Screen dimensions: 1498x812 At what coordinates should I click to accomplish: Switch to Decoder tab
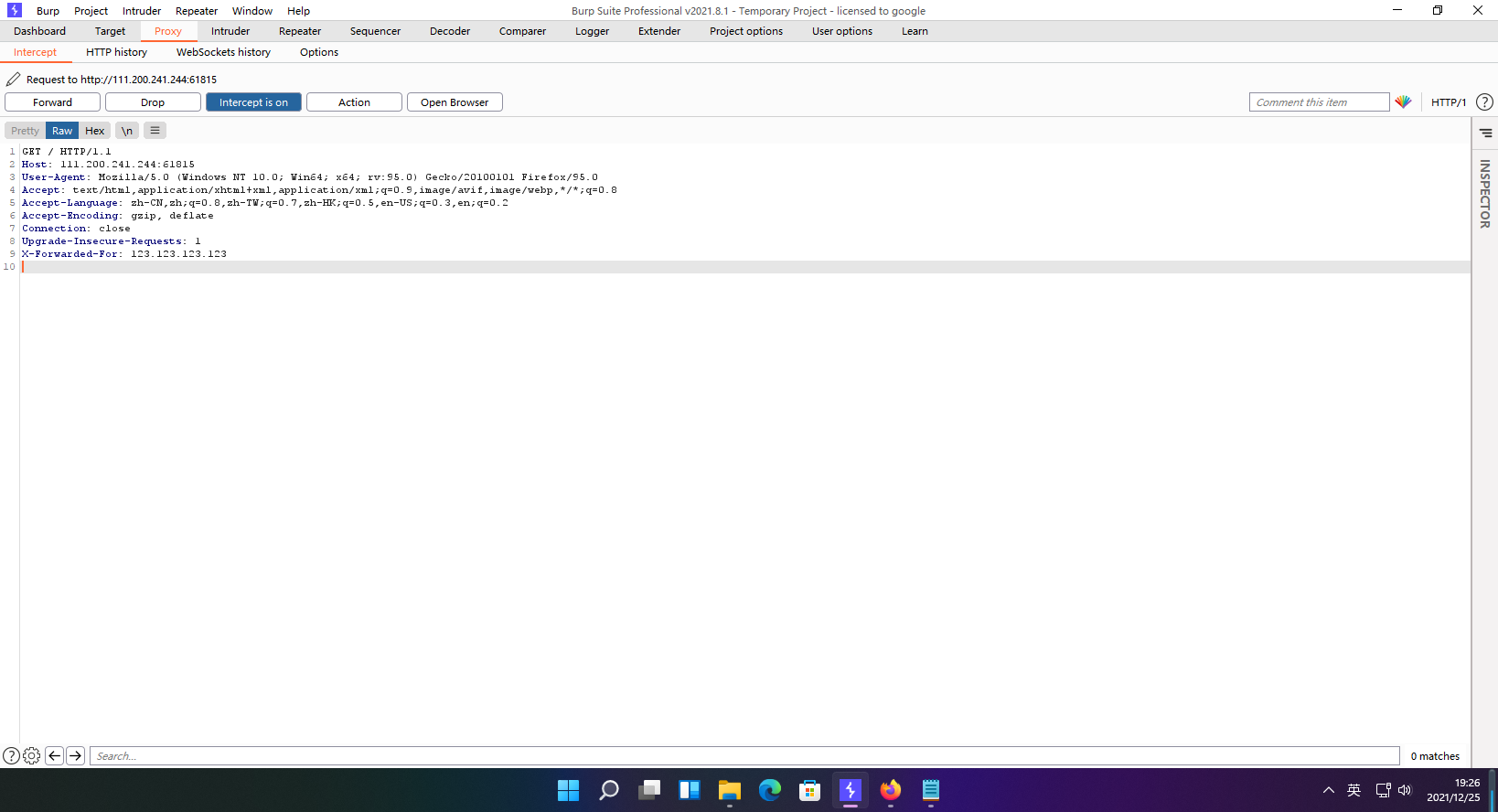click(450, 31)
